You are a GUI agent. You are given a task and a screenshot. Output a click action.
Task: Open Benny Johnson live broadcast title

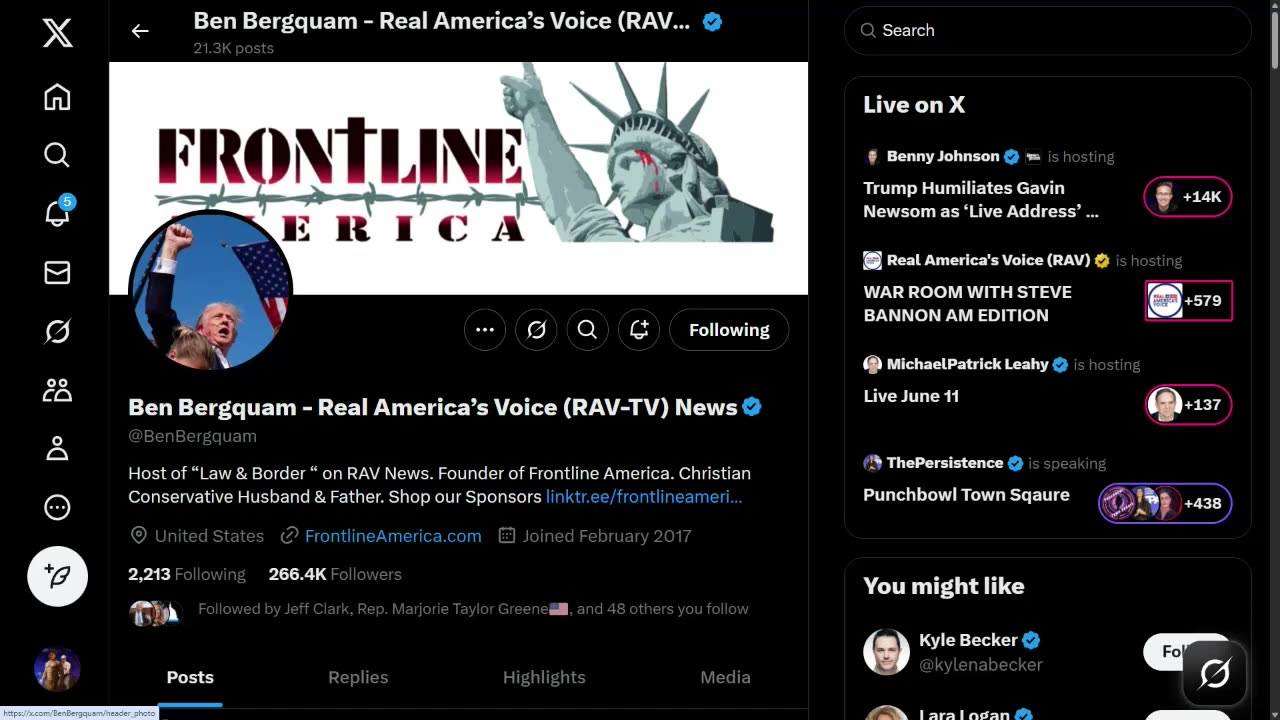pyautogui.click(x=981, y=199)
